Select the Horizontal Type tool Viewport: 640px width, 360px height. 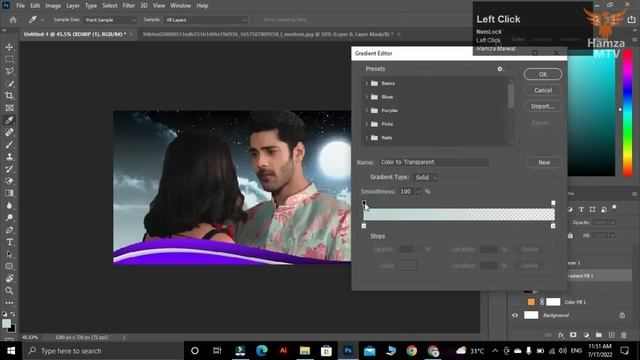pyautogui.click(x=9, y=242)
